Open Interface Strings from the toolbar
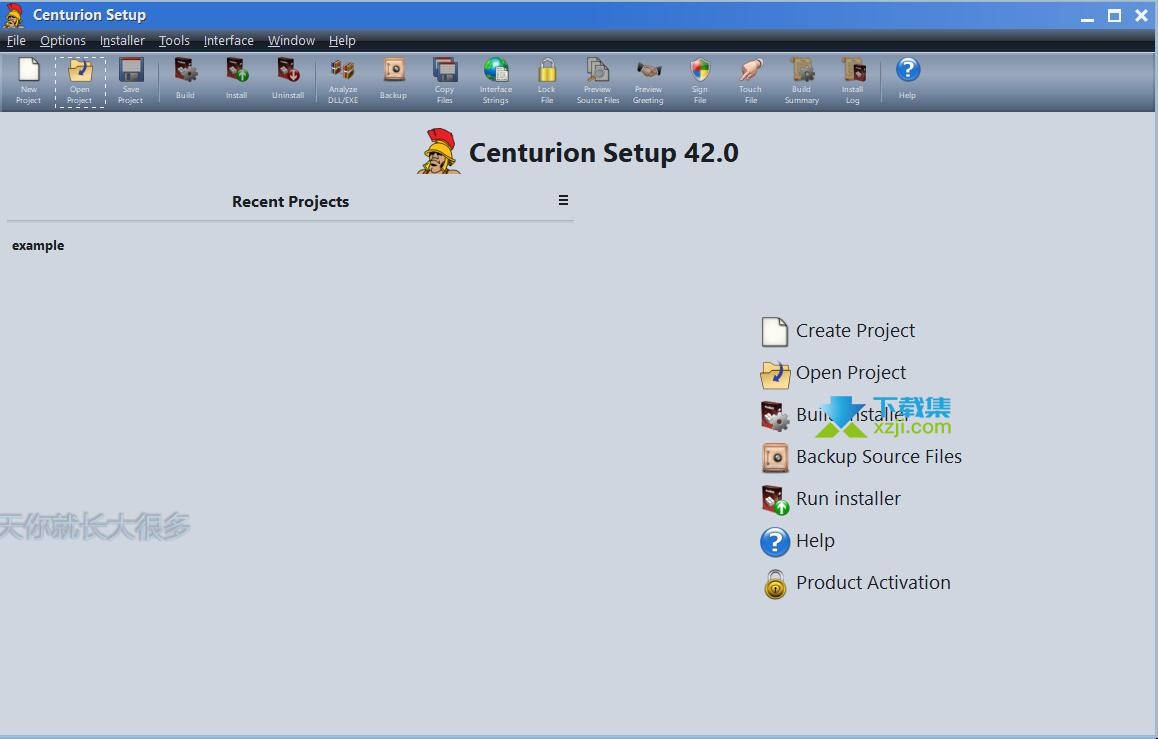This screenshot has height=739, width=1158. pos(496,81)
